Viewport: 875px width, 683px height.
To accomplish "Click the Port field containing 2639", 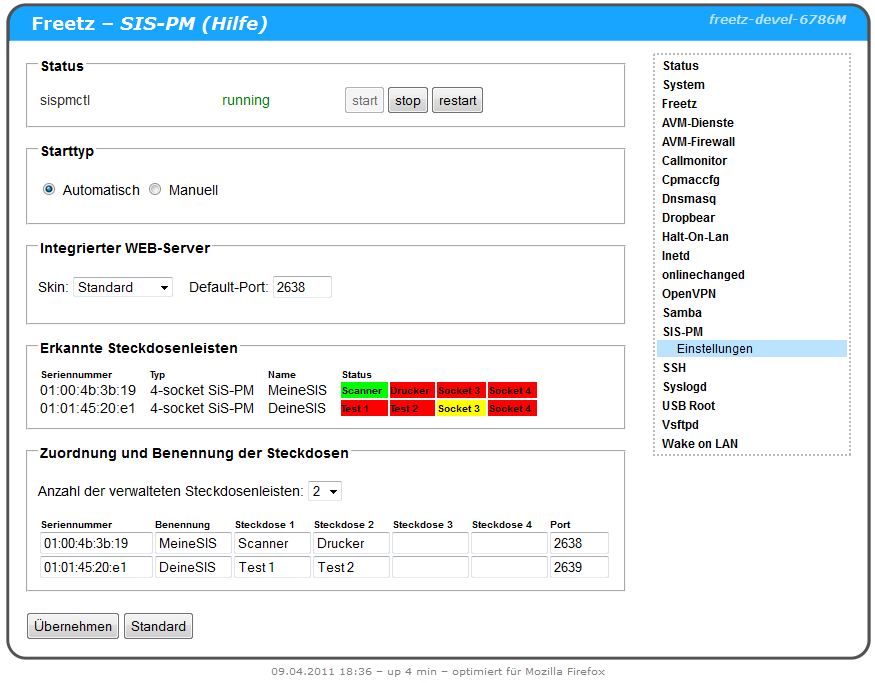I will (578, 567).
